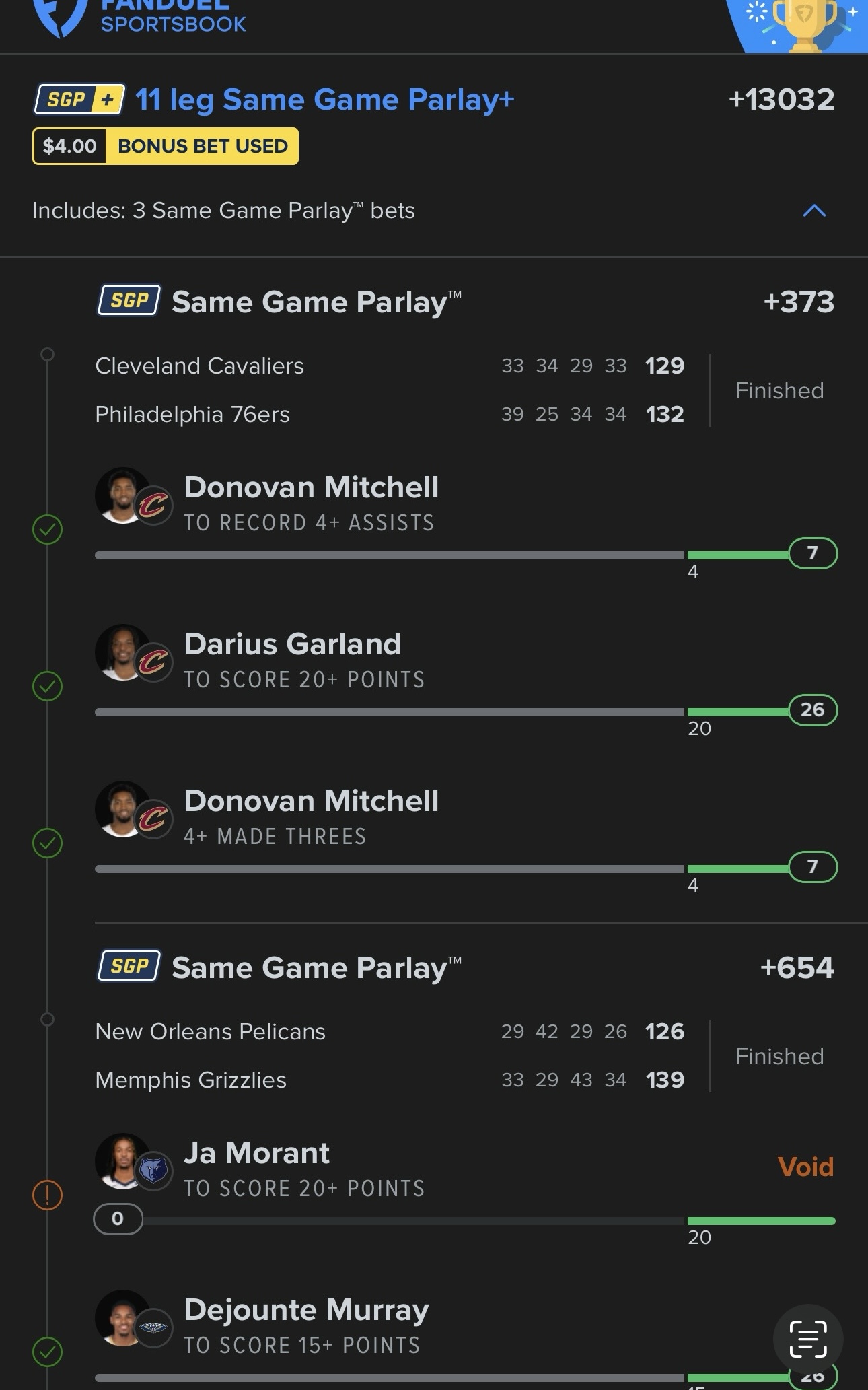Image resolution: width=868 pixels, height=1390 pixels.
Task: Select the Memphis Grizzlies score row
Action: pyautogui.click(x=390, y=1080)
